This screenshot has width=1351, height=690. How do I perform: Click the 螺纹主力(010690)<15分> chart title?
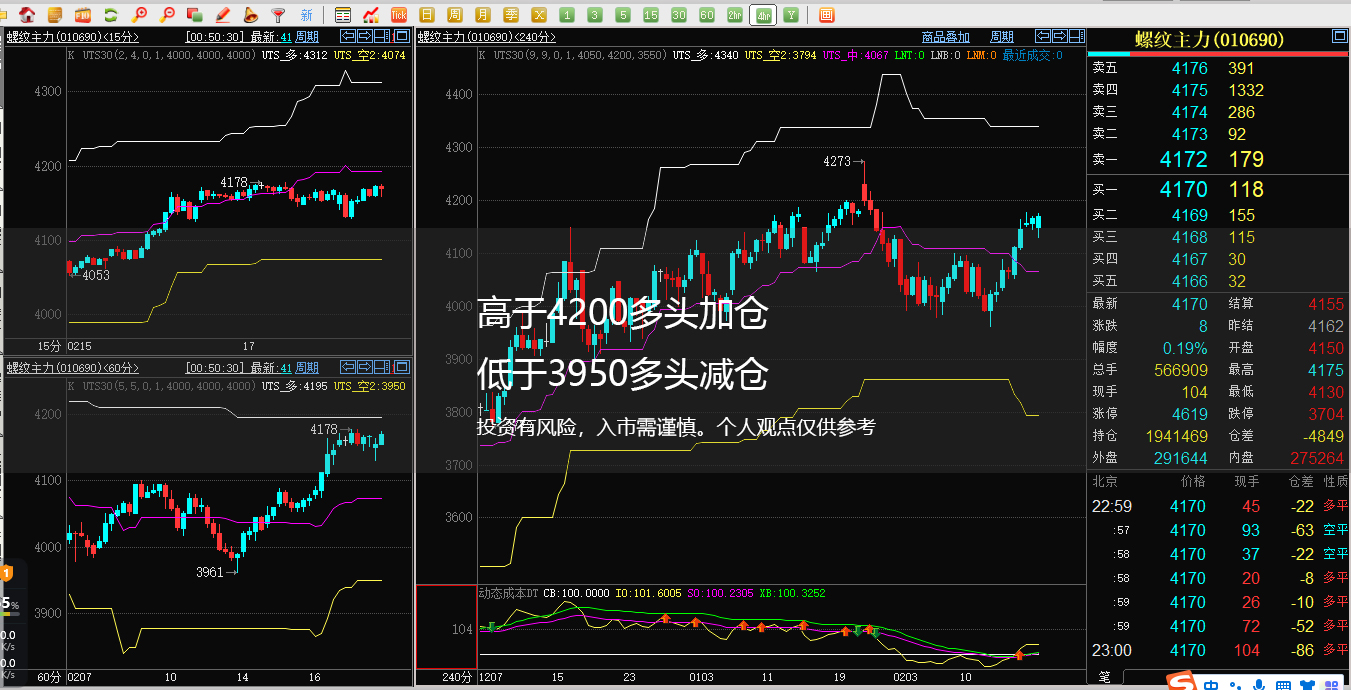tap(73, 37)
